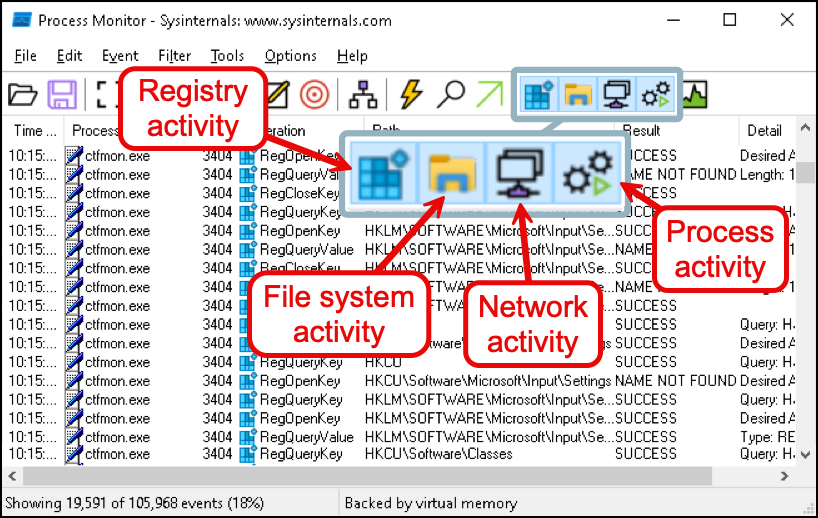Screen dimensions: 818x518
Task: Open a saved log with the folder icon
Action: pyautogui.click(x=23, y=94)
